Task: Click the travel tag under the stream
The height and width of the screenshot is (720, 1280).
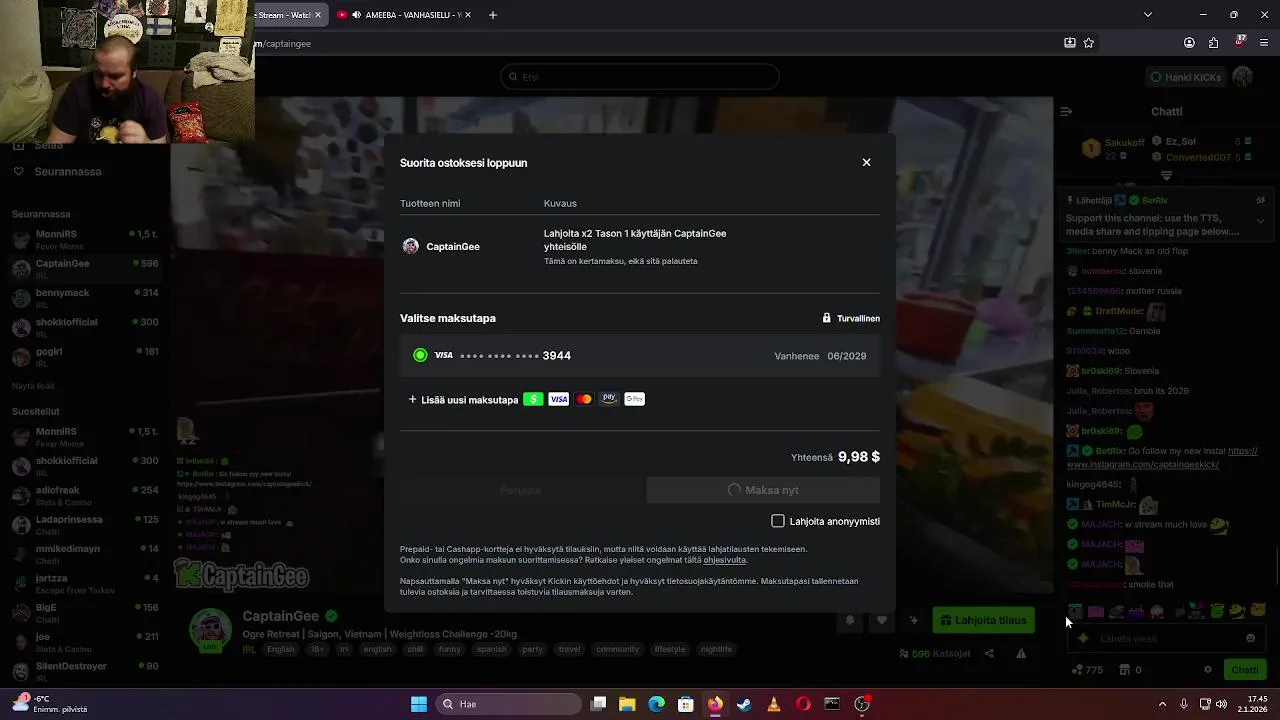Action: (569, 649)
